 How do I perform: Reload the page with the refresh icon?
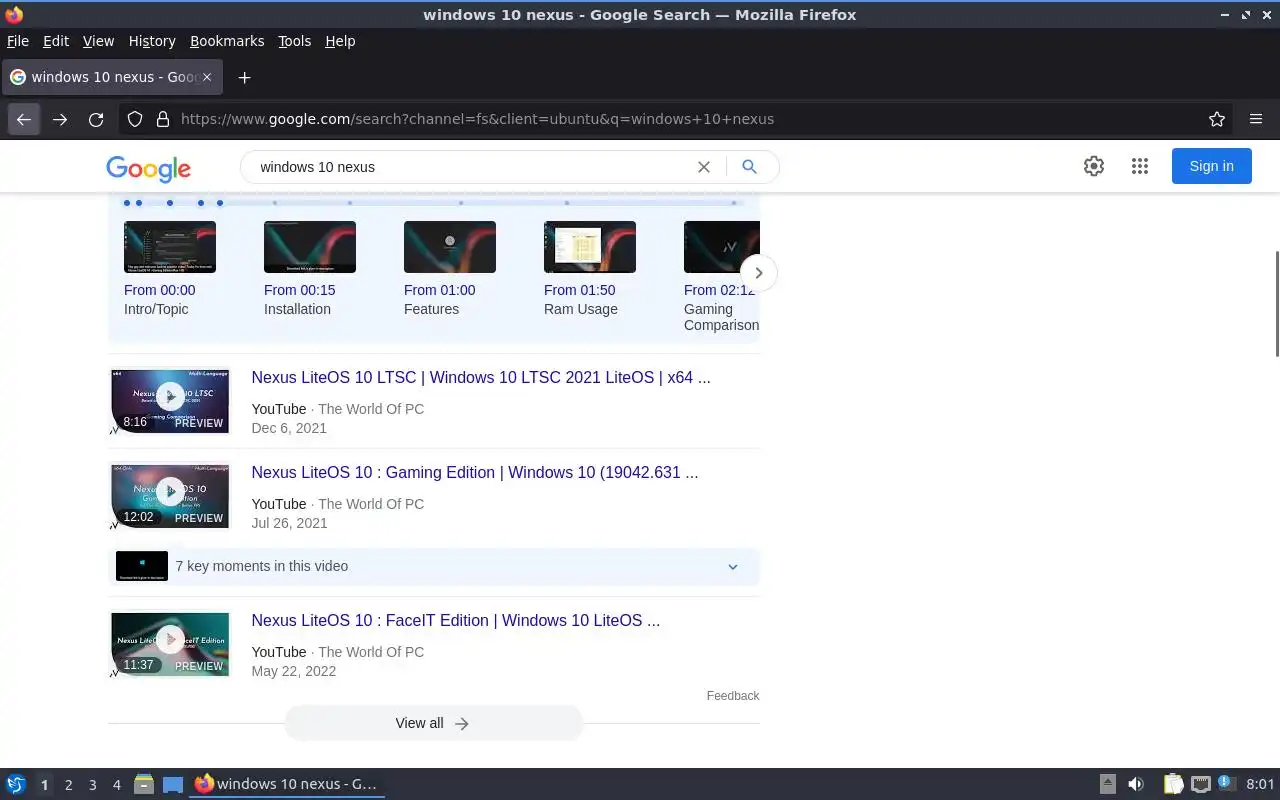[x=96, y=119]
